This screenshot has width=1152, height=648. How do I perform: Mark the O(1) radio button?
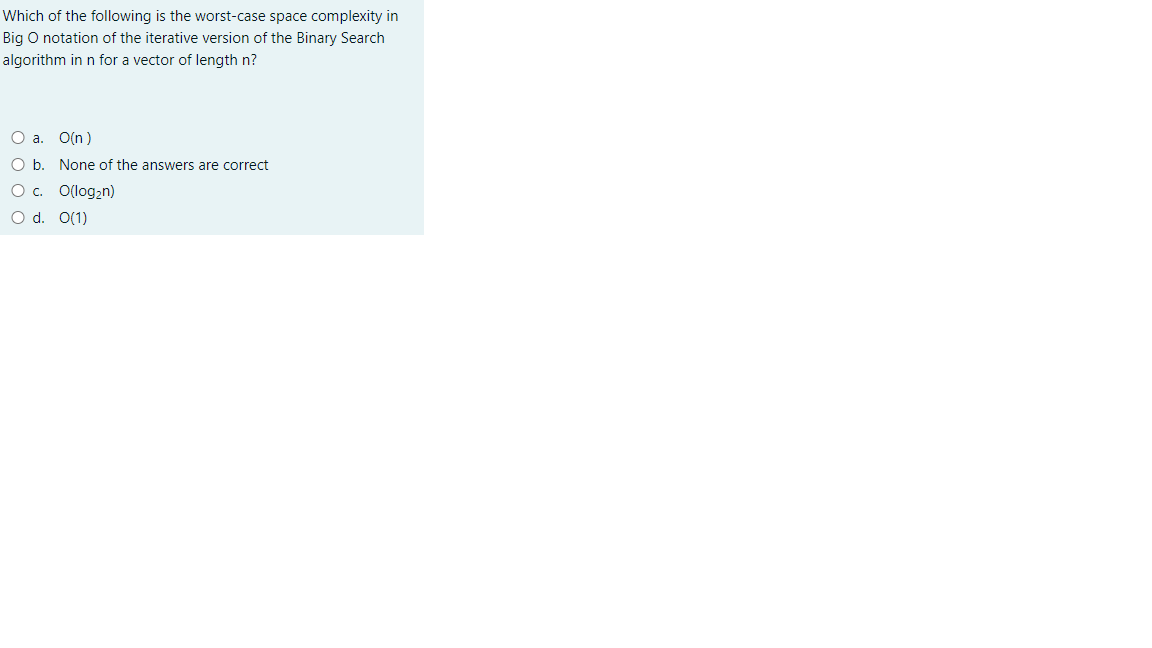[18, 217]
